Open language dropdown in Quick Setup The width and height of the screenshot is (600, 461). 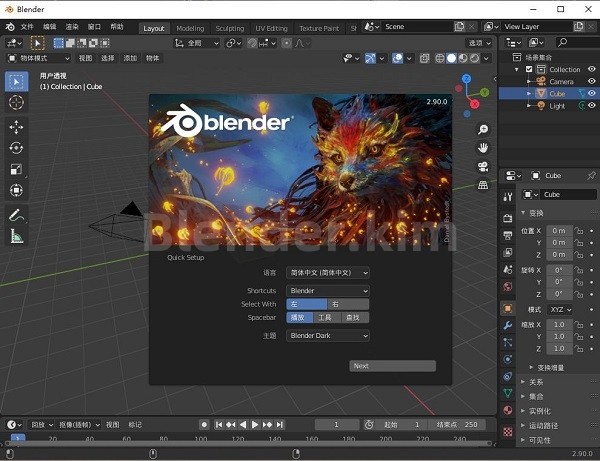click(x=328, y=273)
